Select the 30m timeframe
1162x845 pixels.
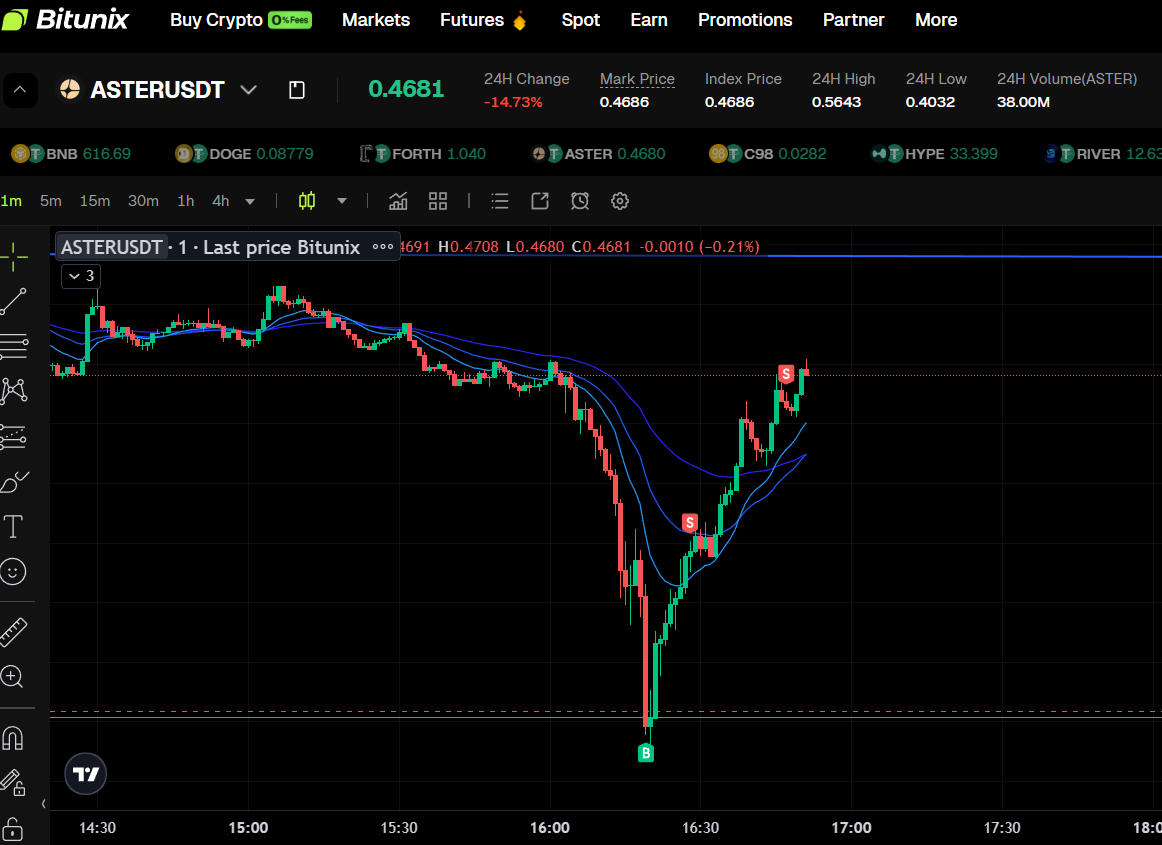click(143, 201)
